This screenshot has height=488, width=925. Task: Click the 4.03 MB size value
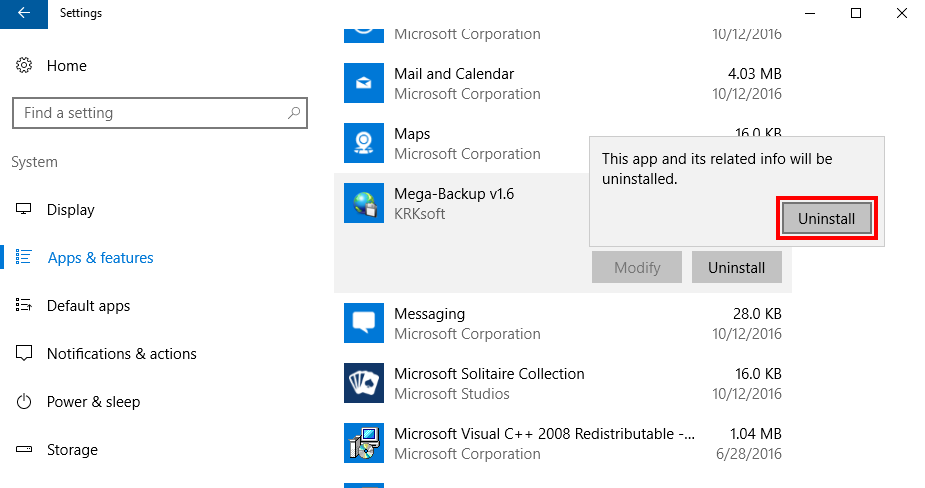pyautogui.click(x=755, y=74)
